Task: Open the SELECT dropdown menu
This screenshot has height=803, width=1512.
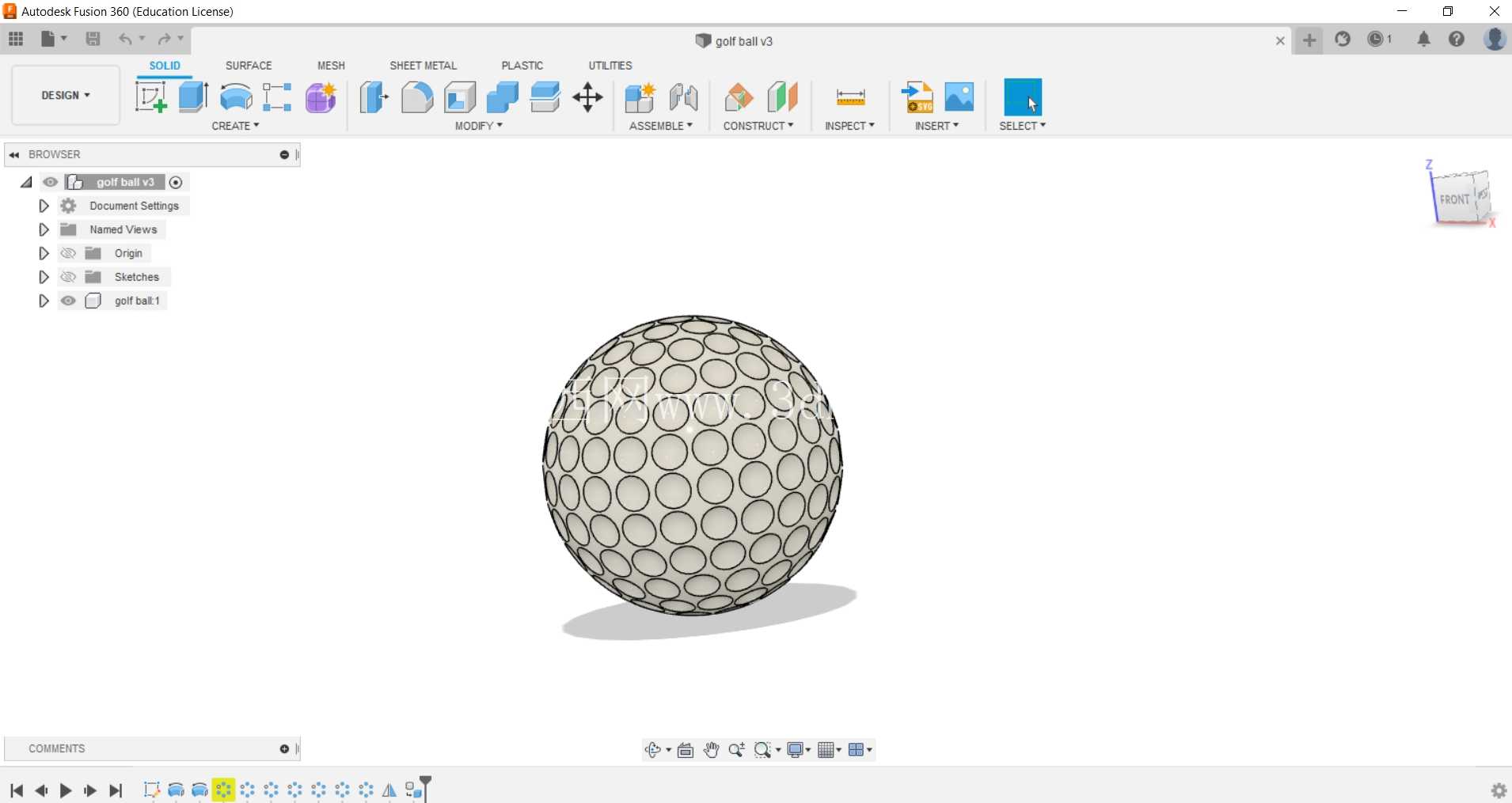Action: click(x=1022, y=126)
